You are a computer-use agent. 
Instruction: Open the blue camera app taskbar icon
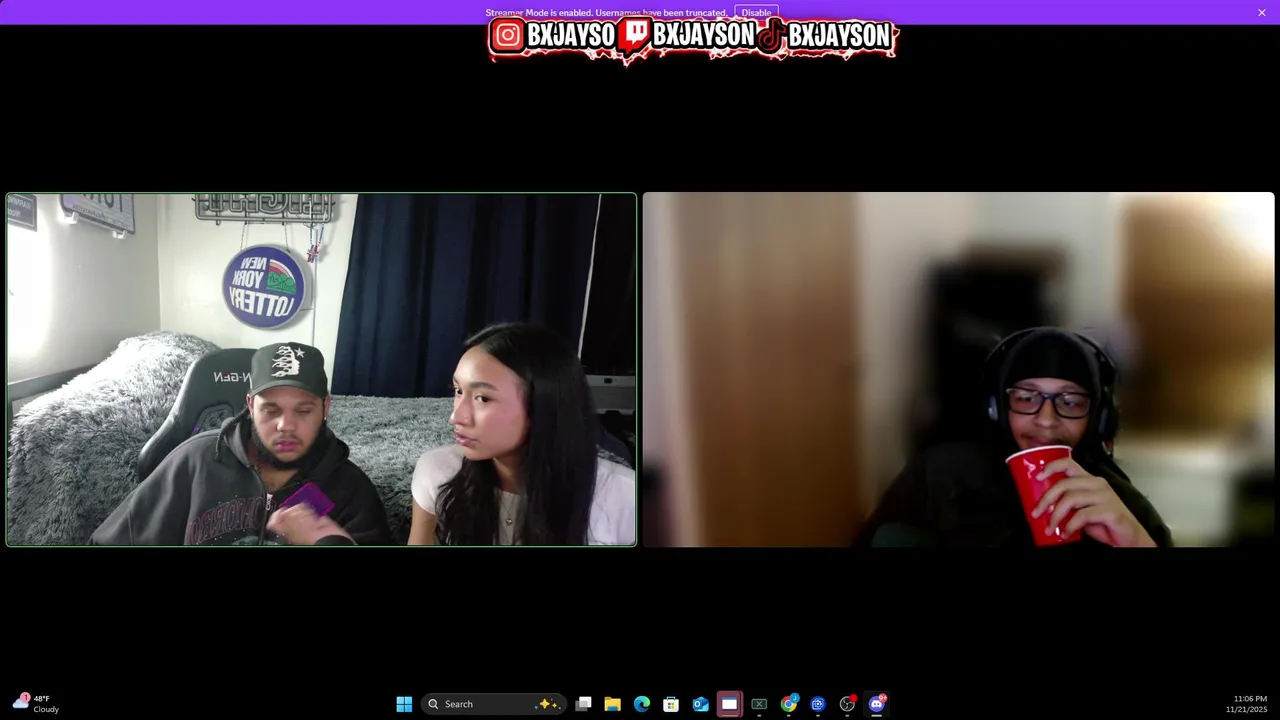click(x=818, y=704)
